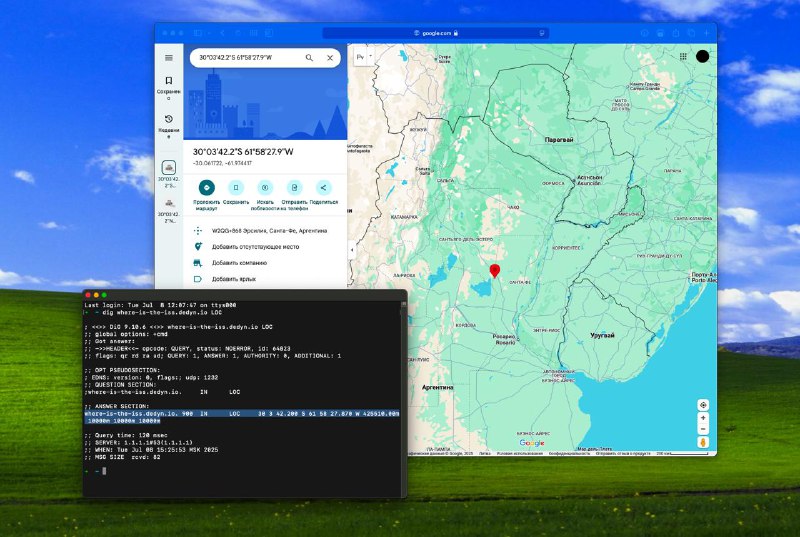This screenshot has height=537, width=800.
Task: Copy the W2QG+868 plus code row
Action: coord(265,231)
